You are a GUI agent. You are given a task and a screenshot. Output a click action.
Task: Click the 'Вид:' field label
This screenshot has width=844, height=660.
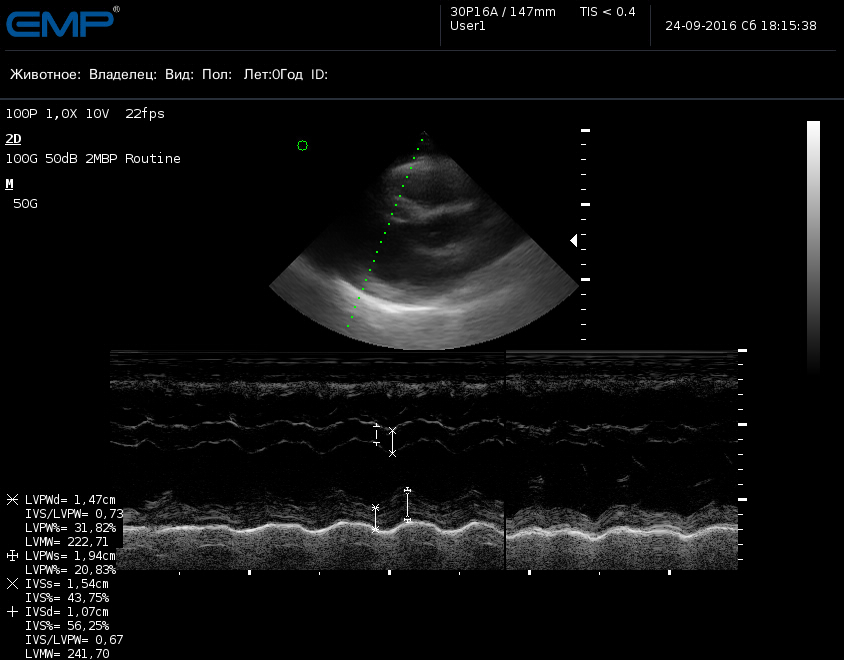[179, 74]
